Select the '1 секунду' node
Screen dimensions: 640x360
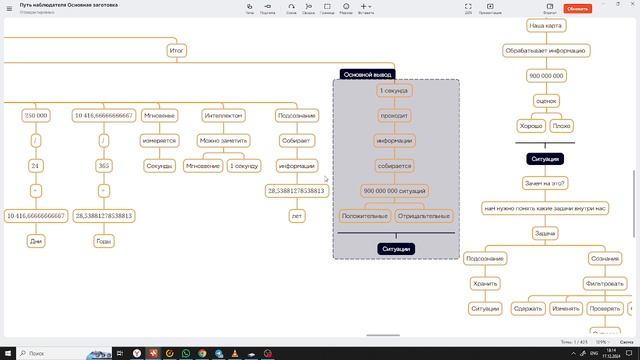coord(244,166)
